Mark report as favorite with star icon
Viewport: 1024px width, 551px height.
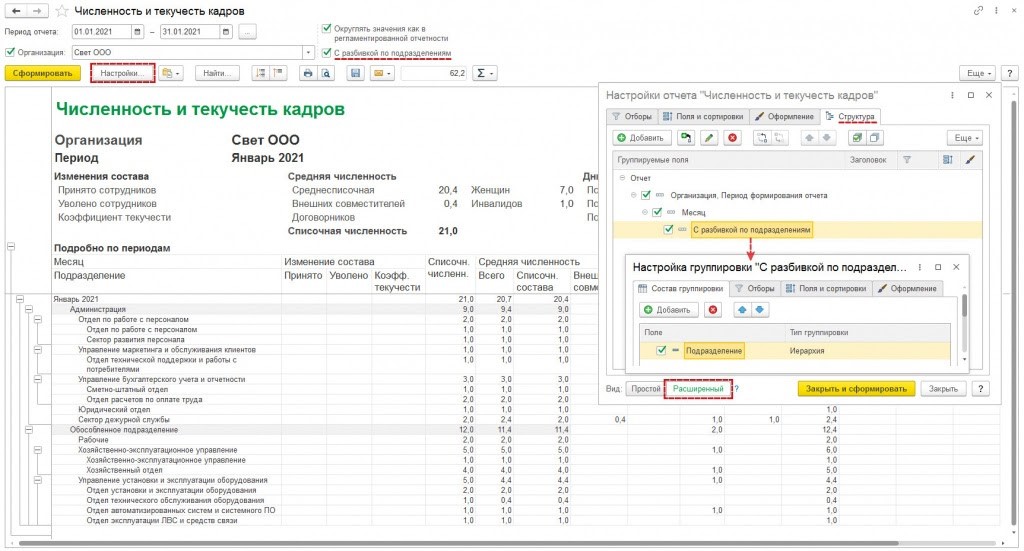pyautogui.click(x=61, y=11)
